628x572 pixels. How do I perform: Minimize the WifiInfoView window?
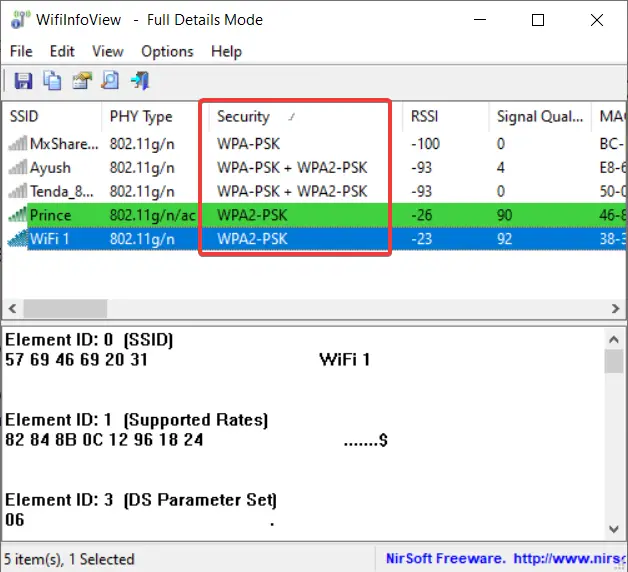coord(479,20)
